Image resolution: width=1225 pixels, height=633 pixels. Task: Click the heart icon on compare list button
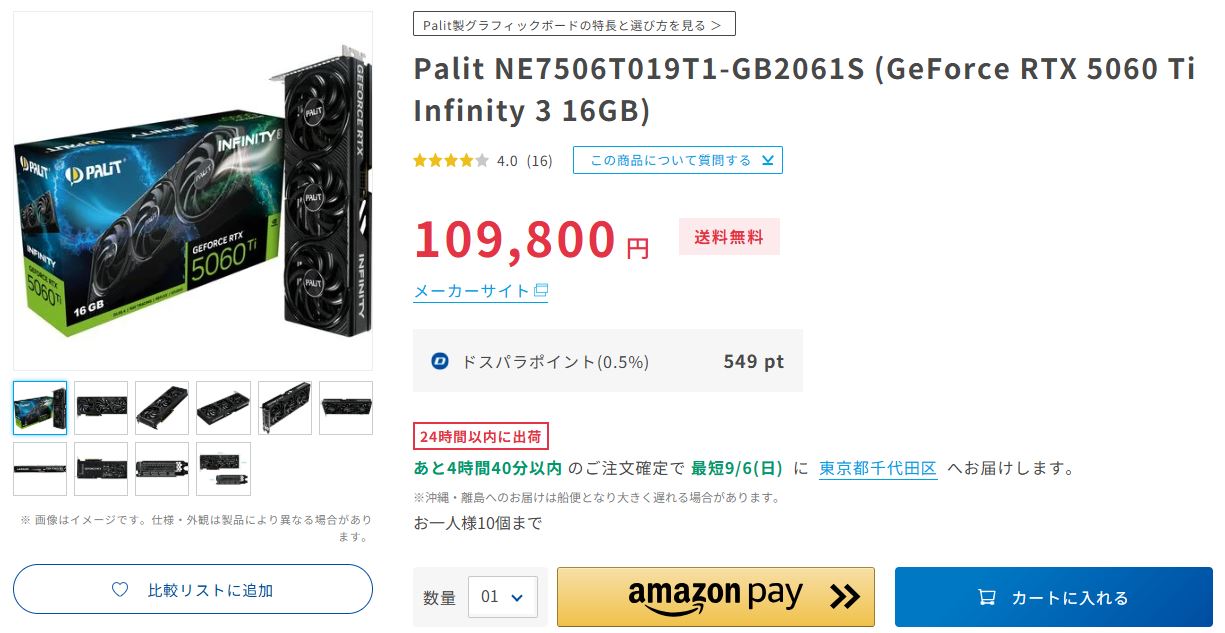[x=120, y=590]
